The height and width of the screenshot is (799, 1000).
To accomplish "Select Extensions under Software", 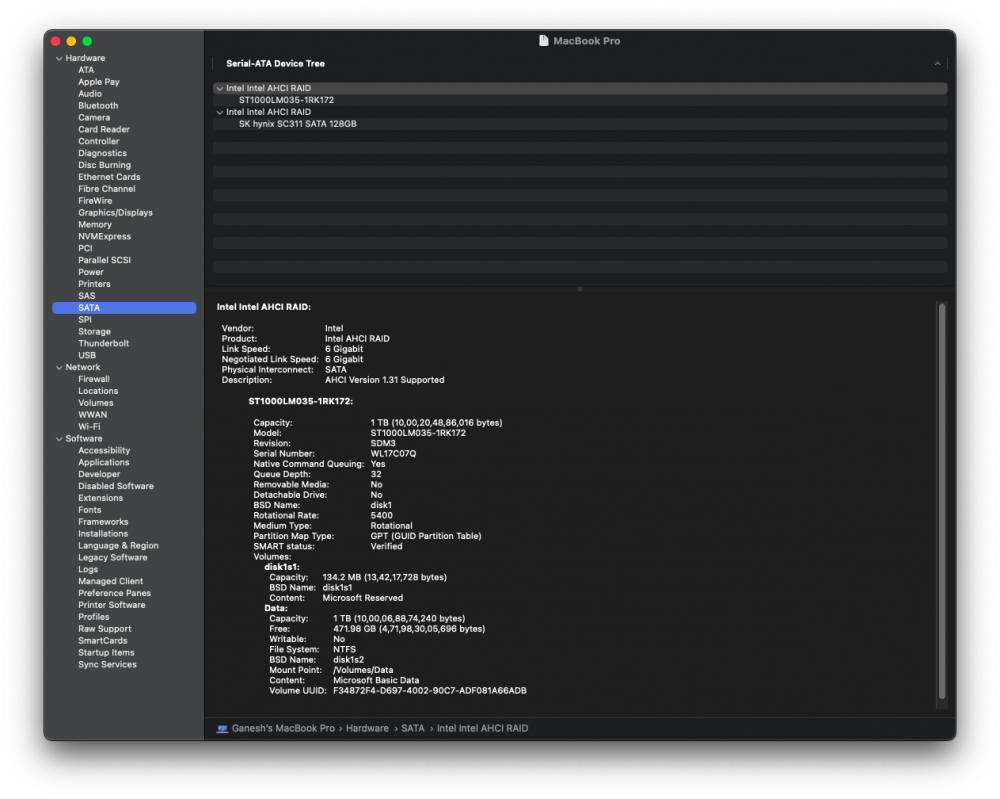I will [101, 499].
